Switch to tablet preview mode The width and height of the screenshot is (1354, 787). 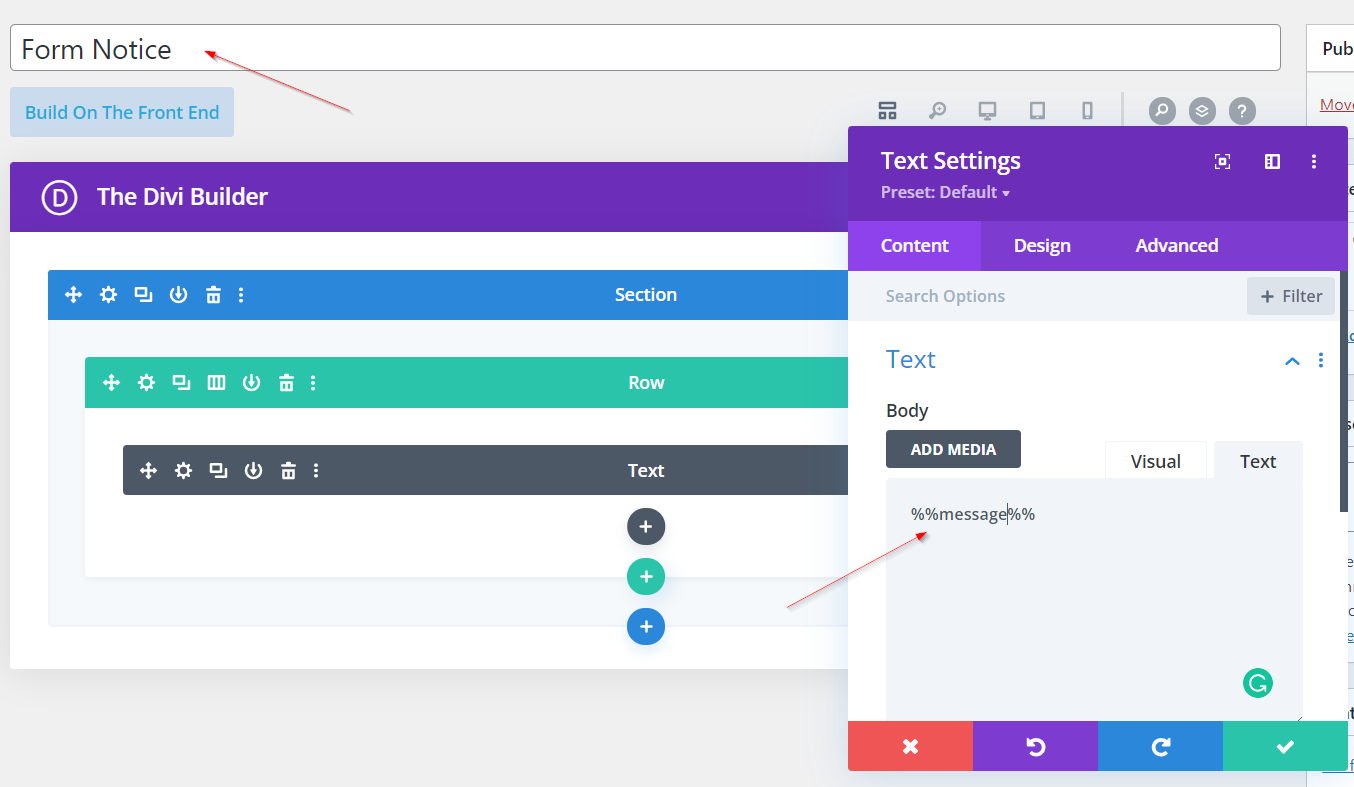click(x=1037, y=111)
